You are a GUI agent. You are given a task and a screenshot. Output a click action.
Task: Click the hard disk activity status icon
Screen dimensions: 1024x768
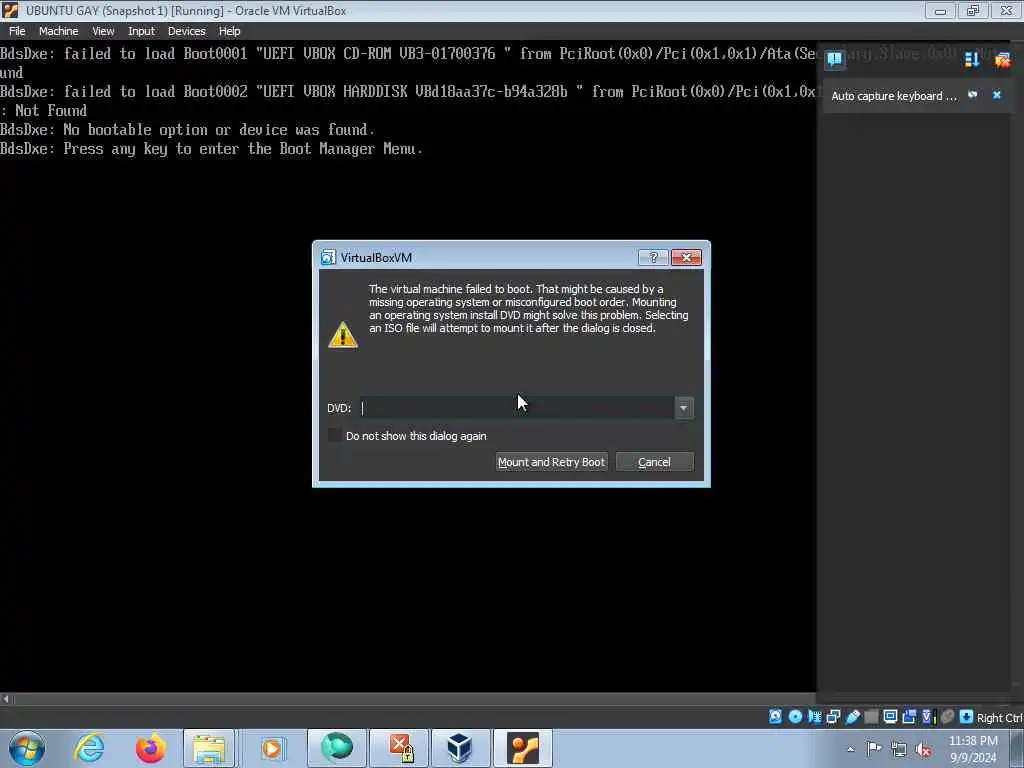[775, 716]
